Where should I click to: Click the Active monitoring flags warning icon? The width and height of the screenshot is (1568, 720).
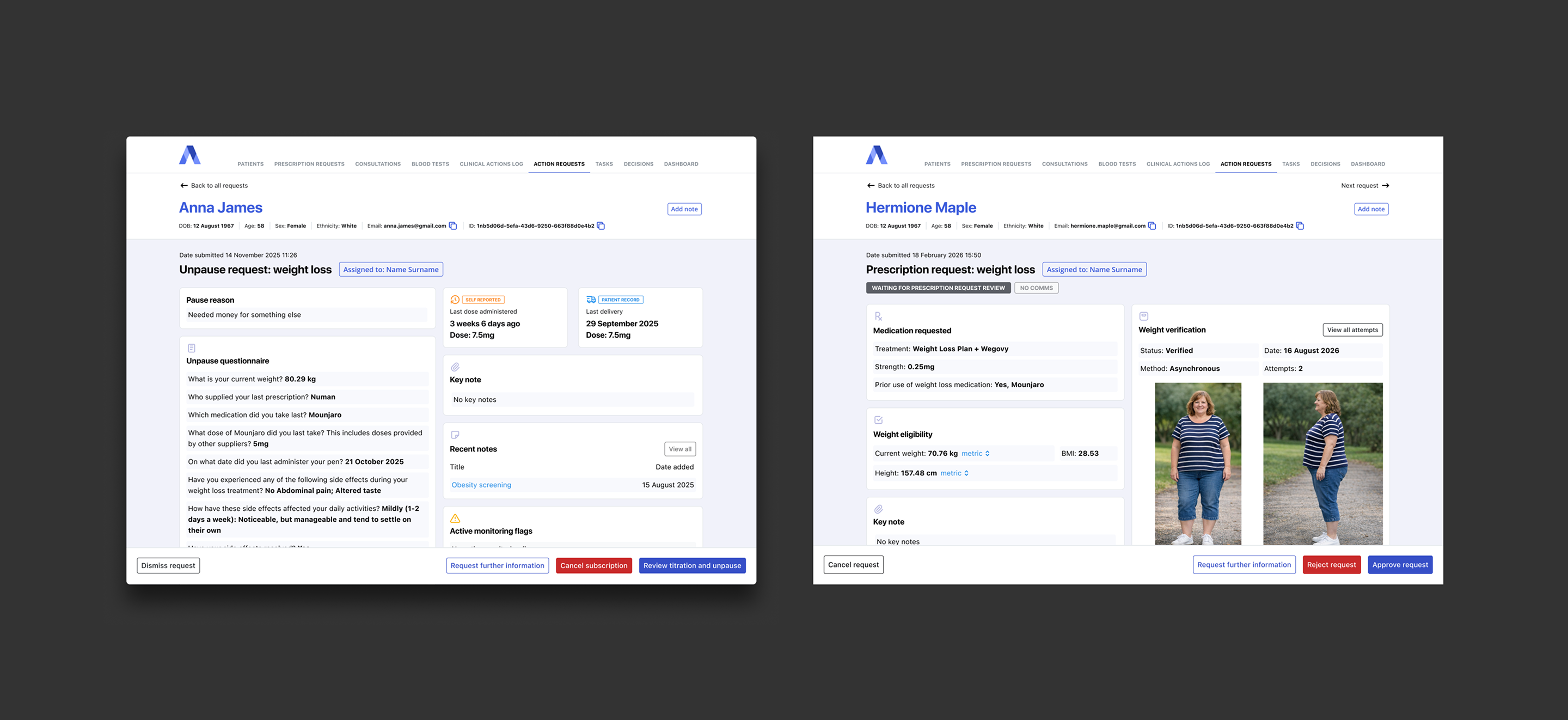[455, 518]
